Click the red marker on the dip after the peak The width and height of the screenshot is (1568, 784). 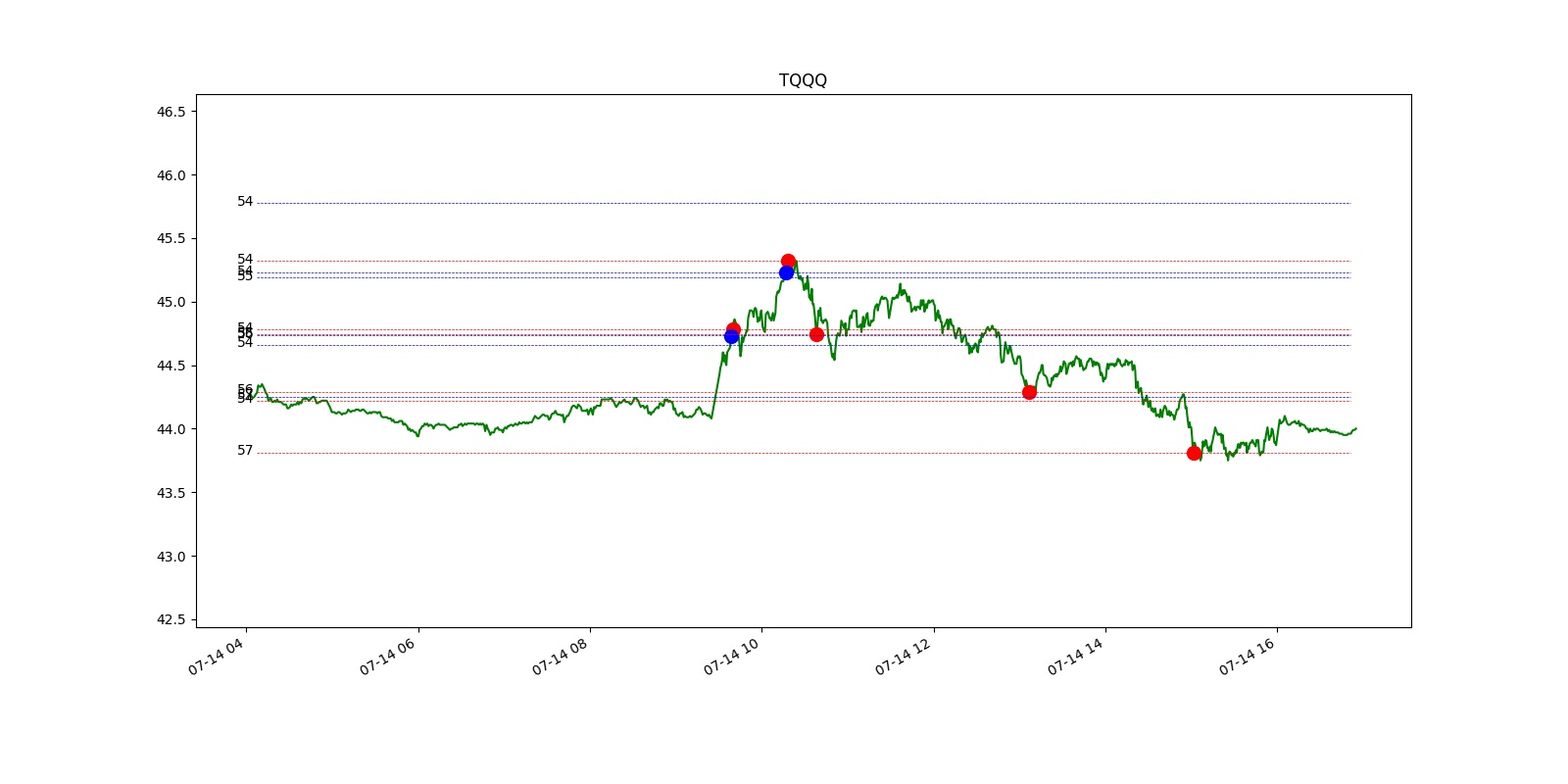[816, 334]
